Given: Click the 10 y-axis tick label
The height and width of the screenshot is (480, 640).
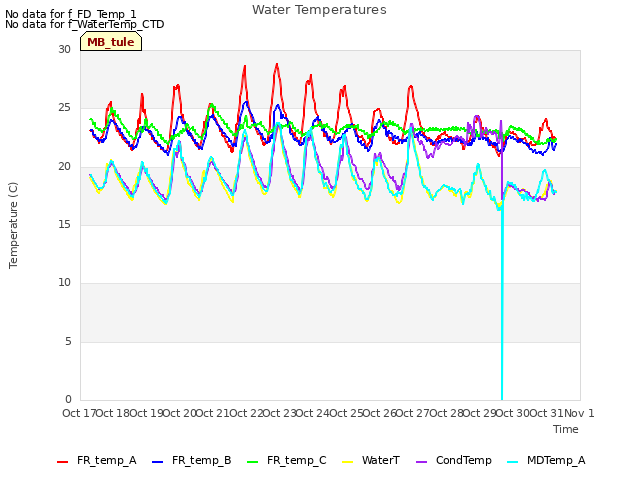Looking at the screenshot, I should point(64,282).
